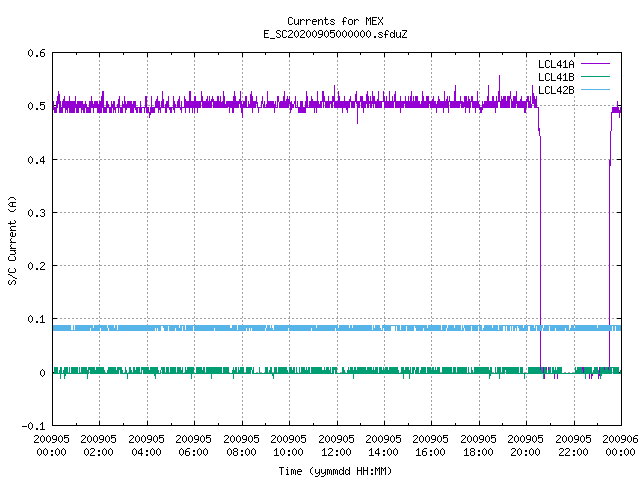Click the y-axis label 'S/C Current (A)'

click(12, 241)
